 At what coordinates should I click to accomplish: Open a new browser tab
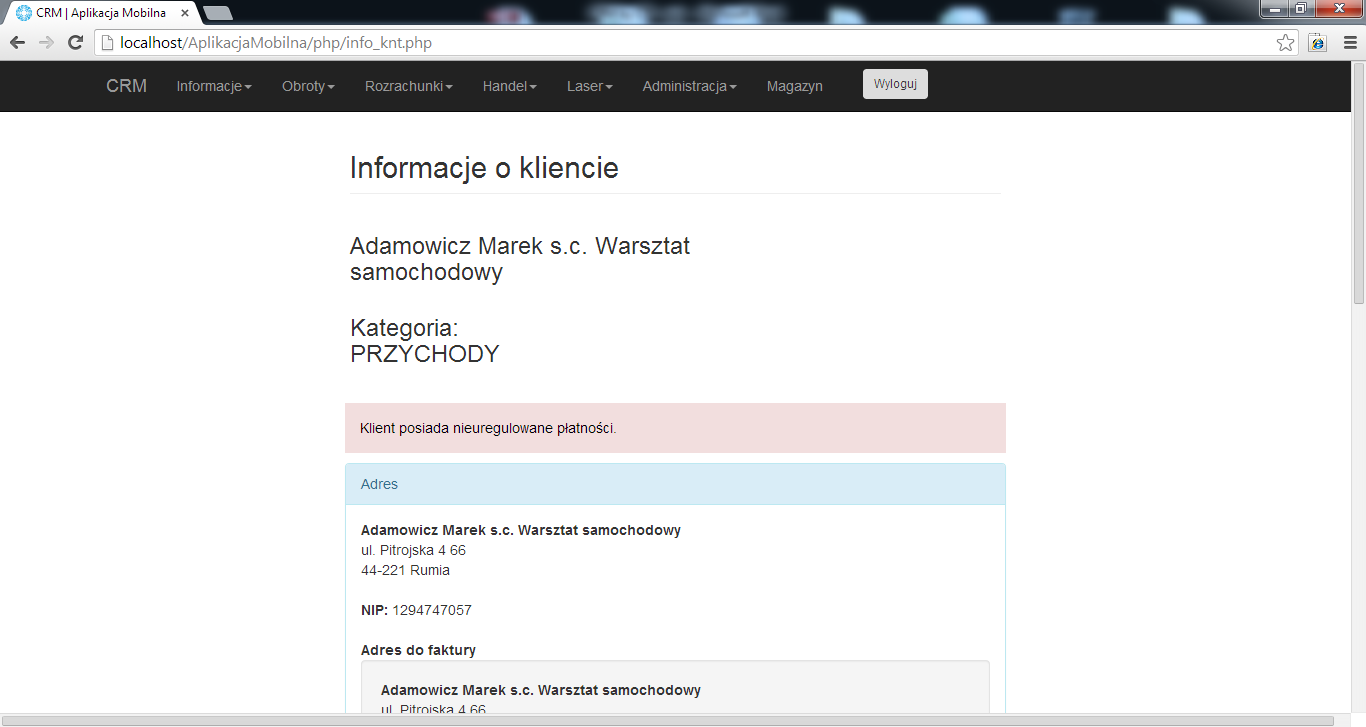217,13
